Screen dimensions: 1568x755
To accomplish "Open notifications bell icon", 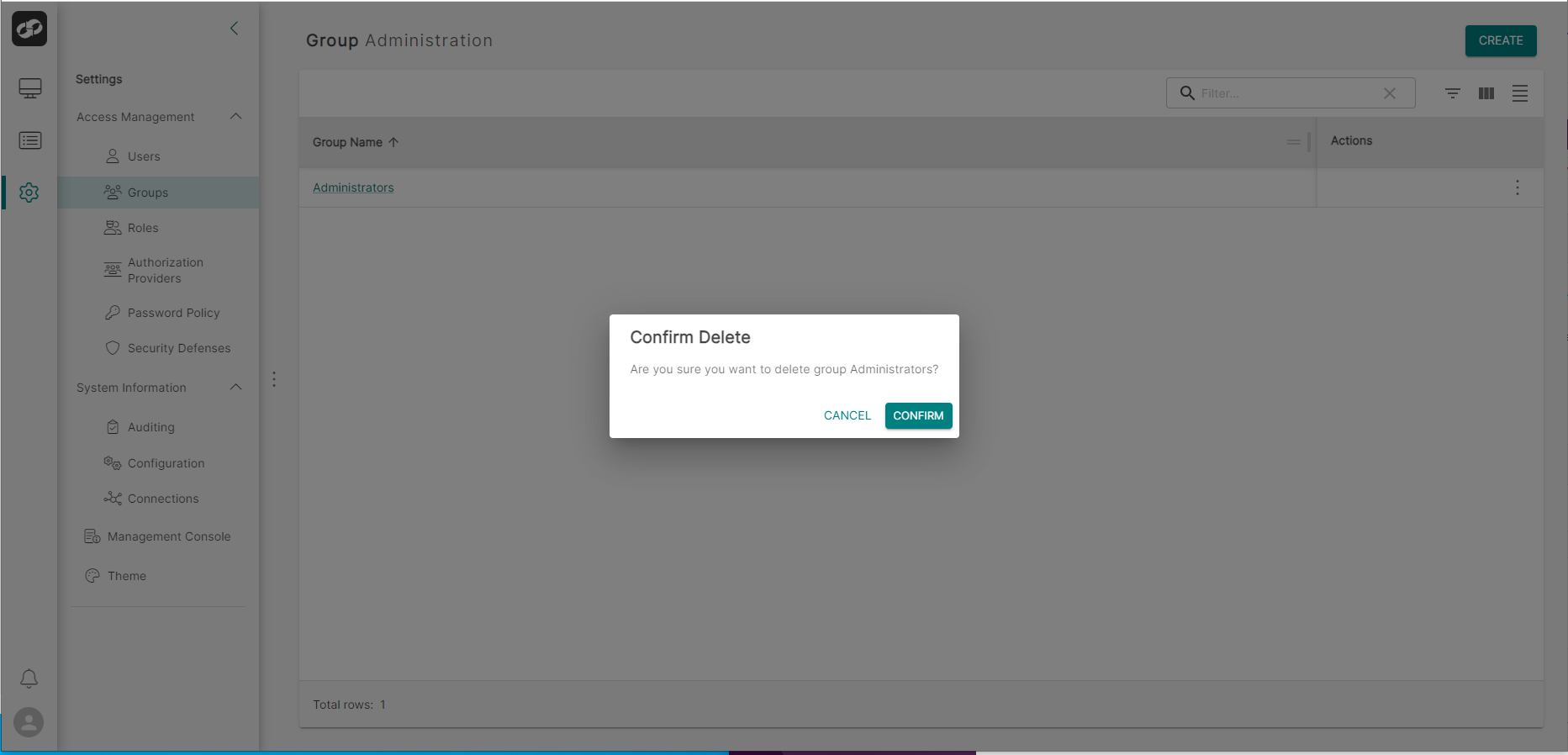I will (29, 678).
